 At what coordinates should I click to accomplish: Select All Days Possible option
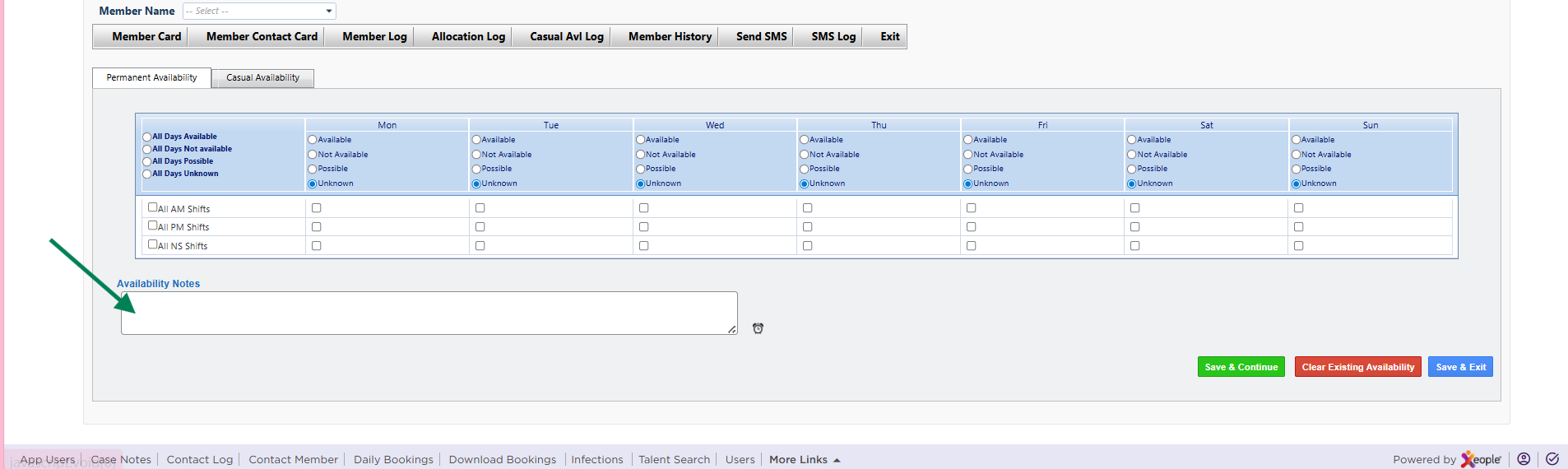147,162
